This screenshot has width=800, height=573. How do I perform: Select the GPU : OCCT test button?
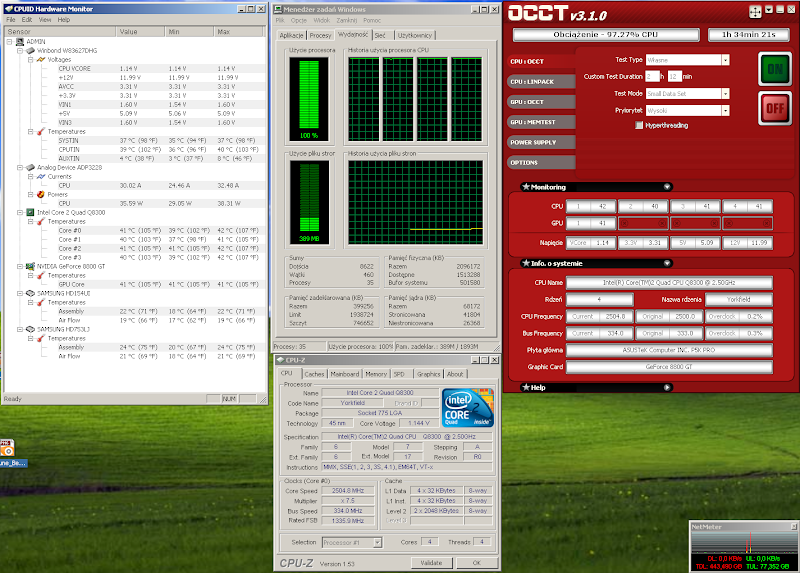(x=541, y=102)
